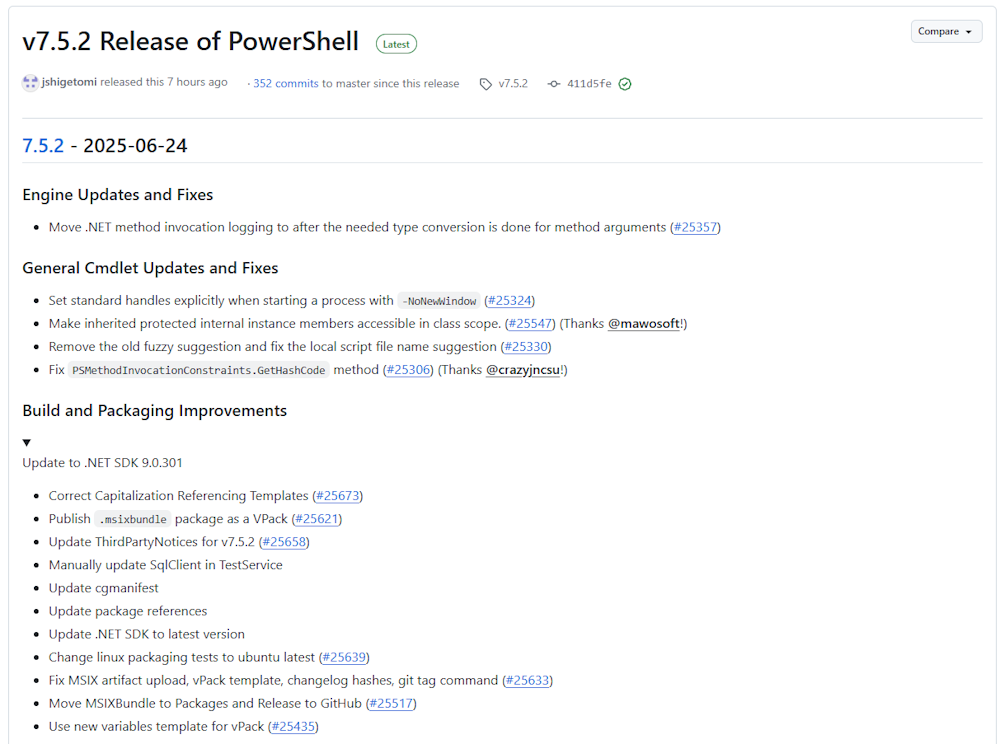Open pull request #25547
1000x744 pixels.
pos(530,323)
